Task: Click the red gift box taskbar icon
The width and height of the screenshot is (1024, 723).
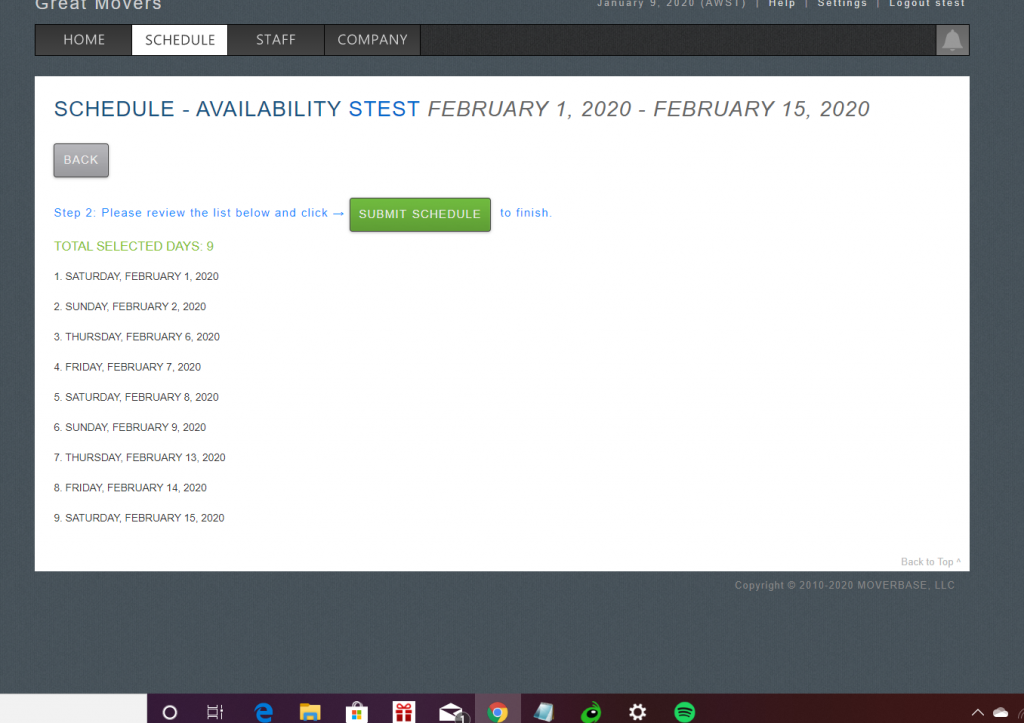Action: click(404, 712)
